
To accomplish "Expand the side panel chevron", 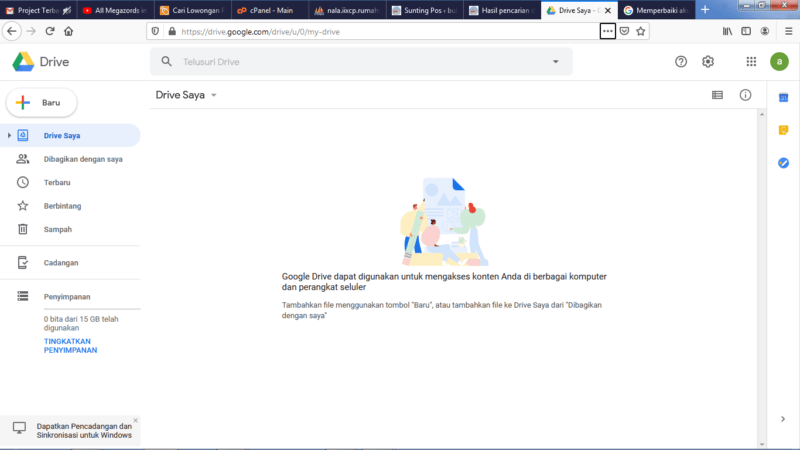I will coord(783,419).
